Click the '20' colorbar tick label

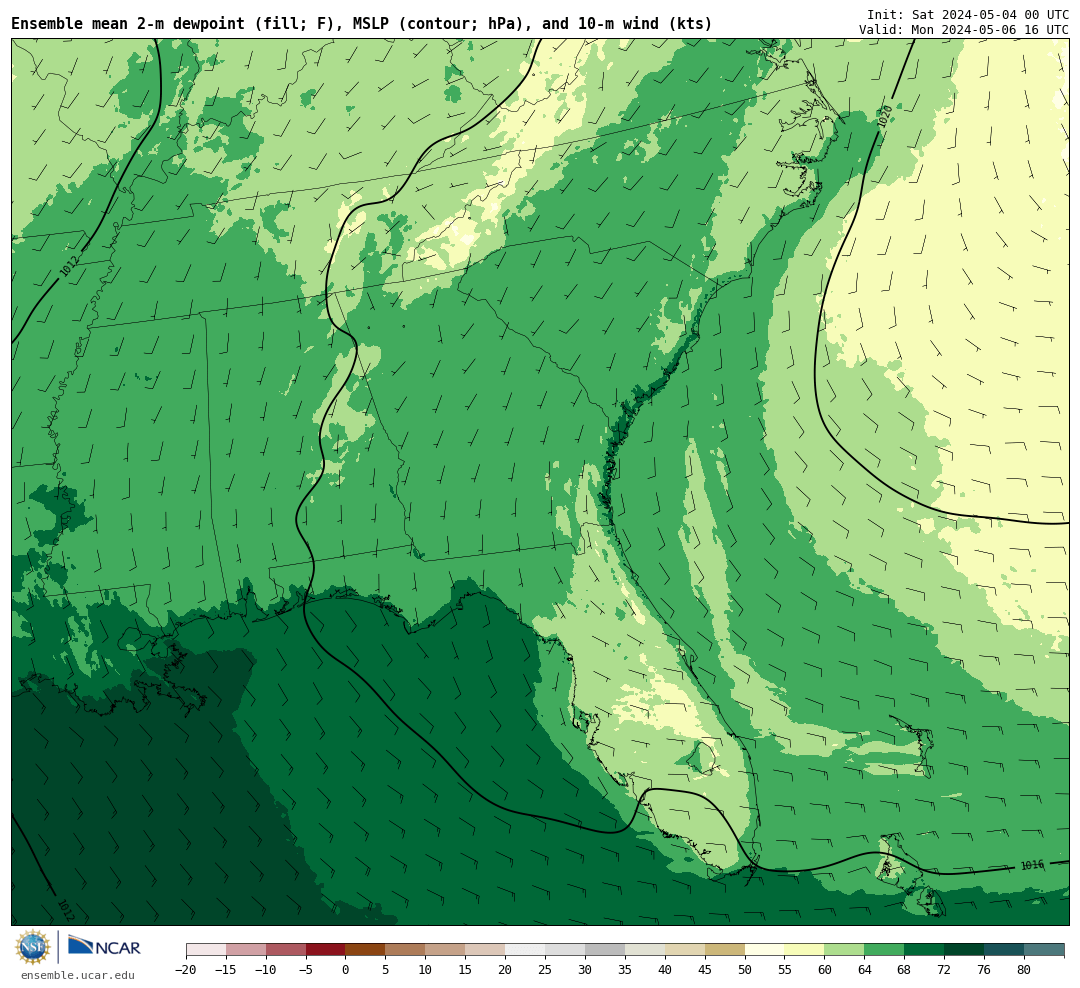(505, 970)
